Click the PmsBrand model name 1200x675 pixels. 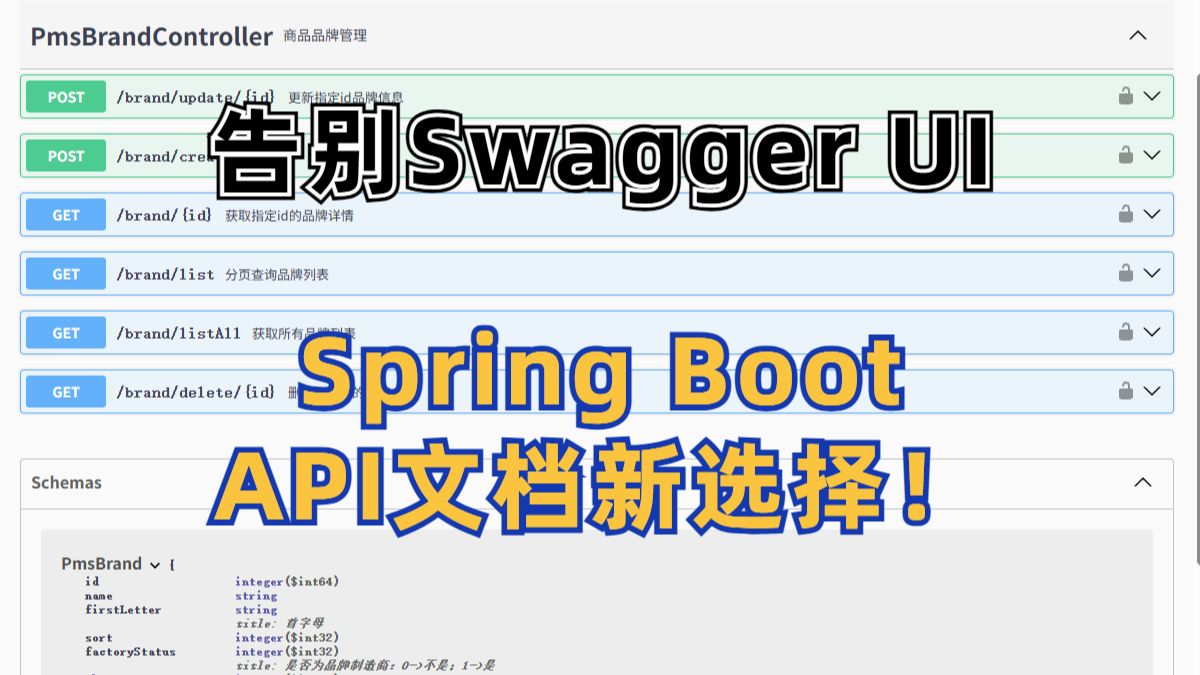(102, 564)
